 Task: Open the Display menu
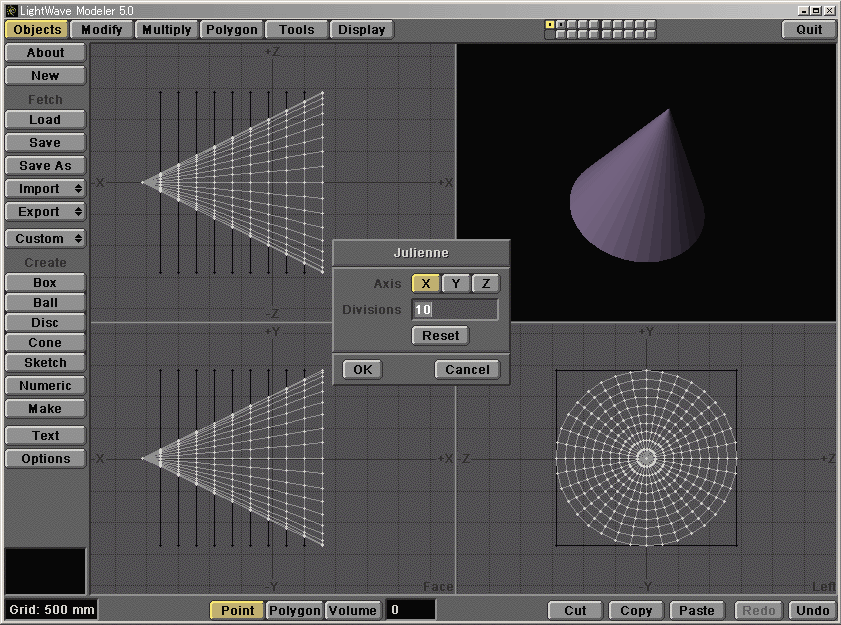click(361, 29)
